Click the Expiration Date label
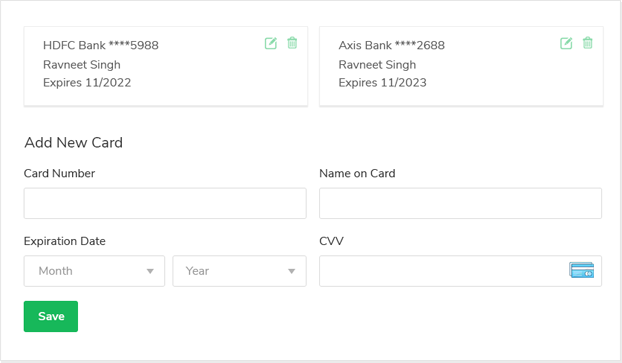 (x=65, y=241)
